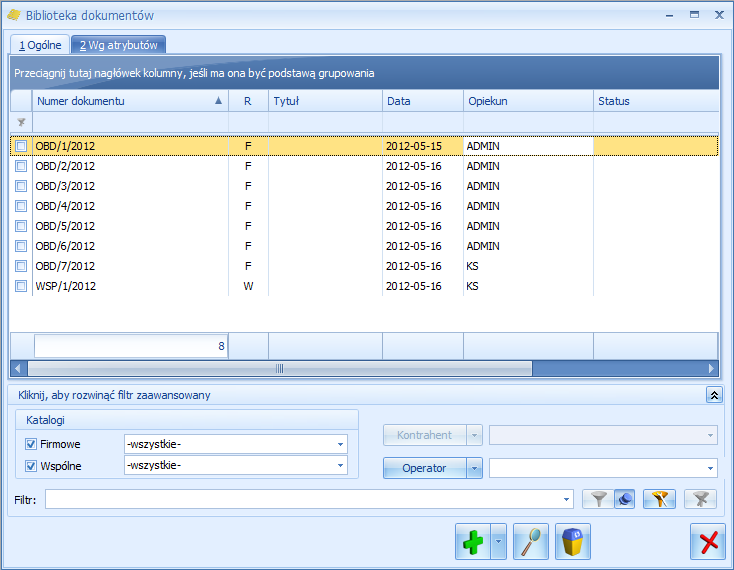Click Numer dokumentu filter row cell

click(130, 123)
